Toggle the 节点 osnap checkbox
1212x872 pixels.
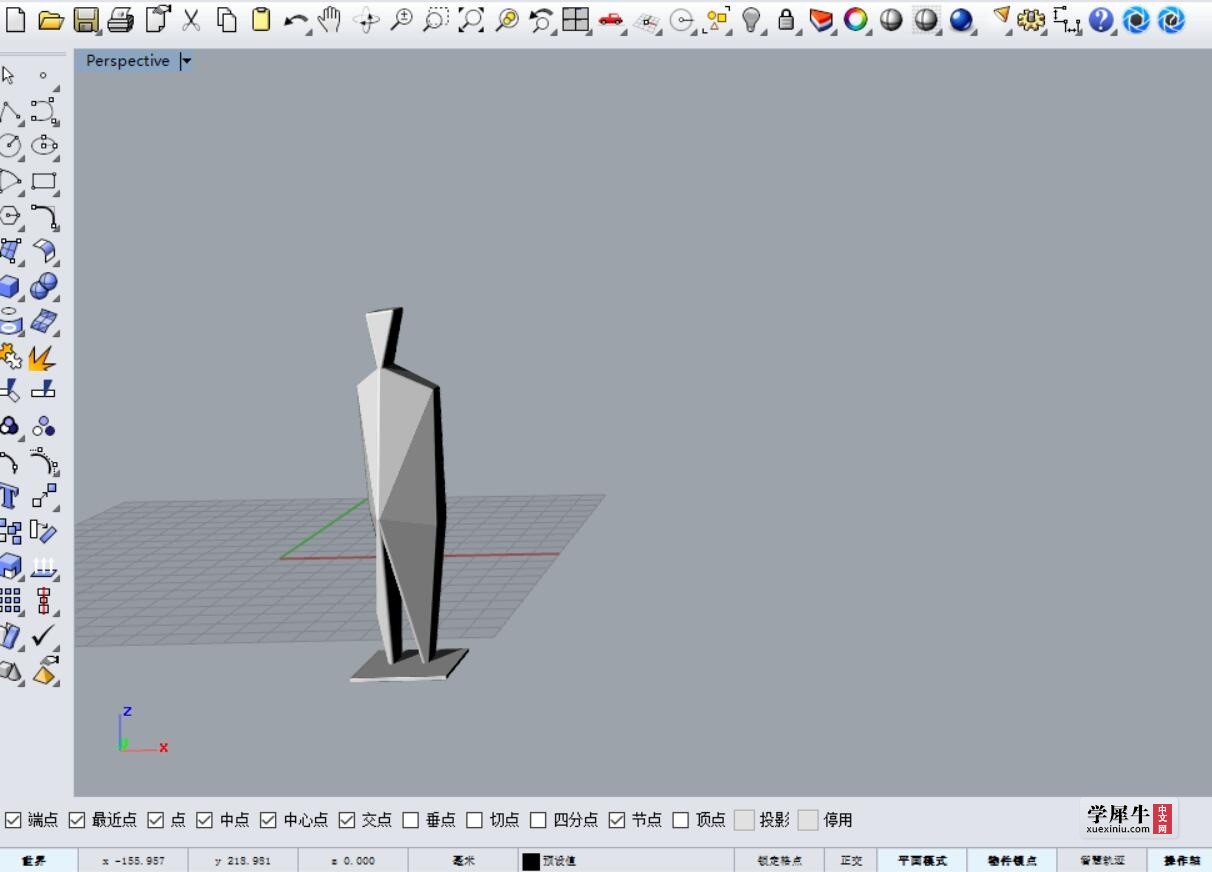[617, 820]
